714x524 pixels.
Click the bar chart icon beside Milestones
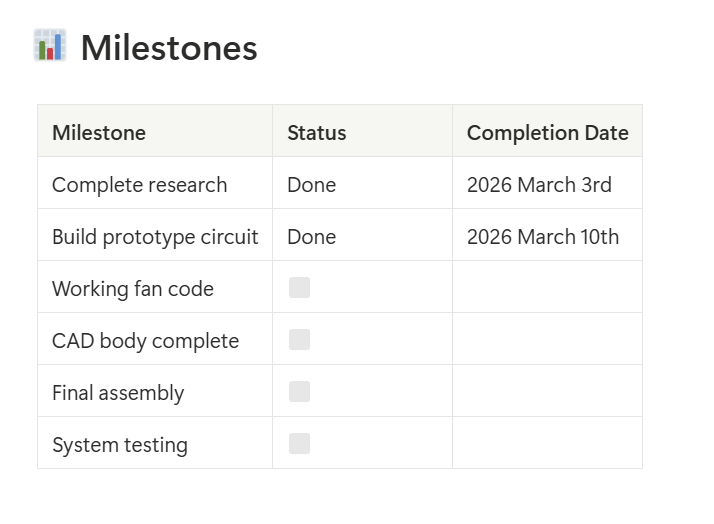(49, 46)
